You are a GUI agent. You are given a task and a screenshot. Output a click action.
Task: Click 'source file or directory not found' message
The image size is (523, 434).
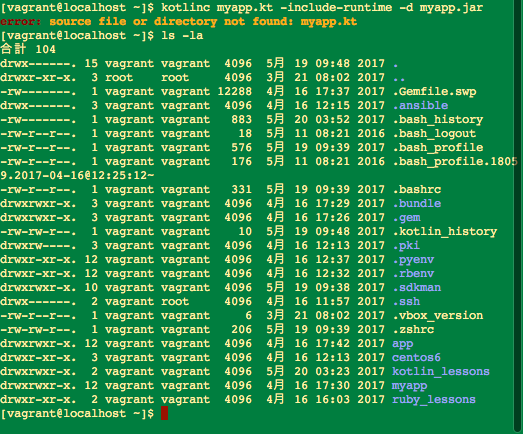coord(171,21)
